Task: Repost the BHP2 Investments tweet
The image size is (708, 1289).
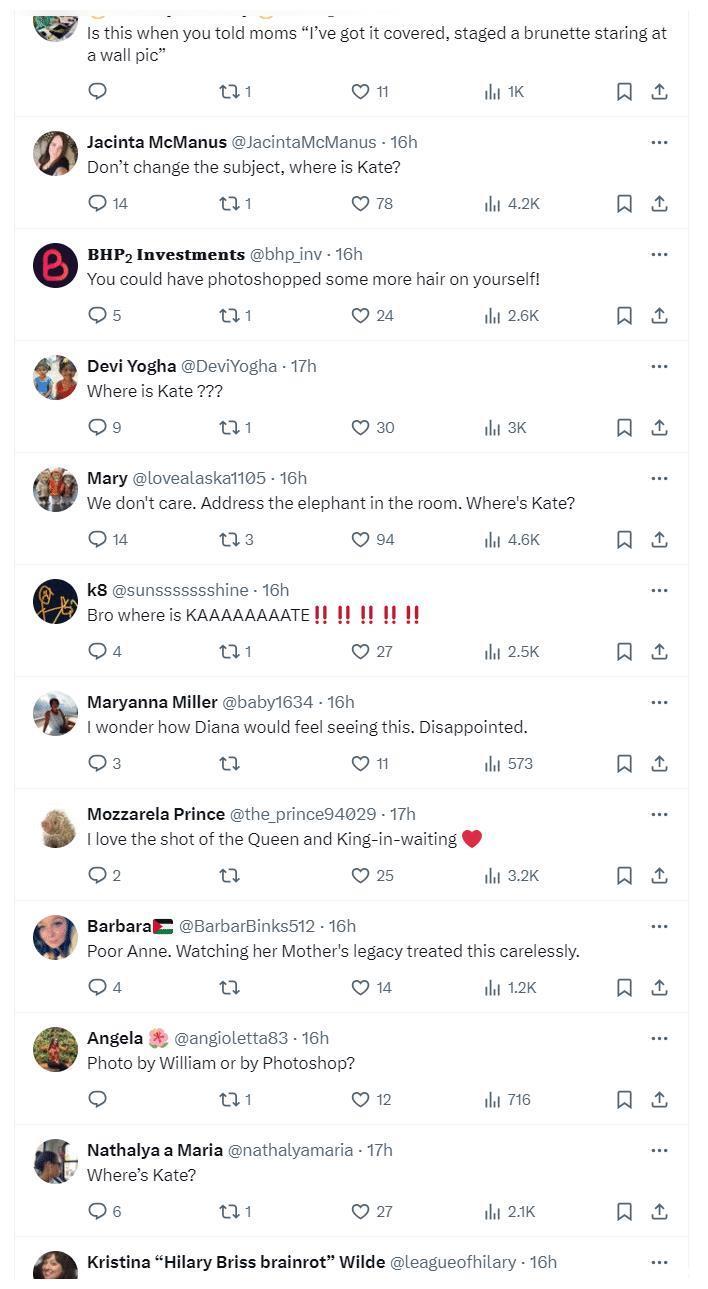Action: pos(230,316)
